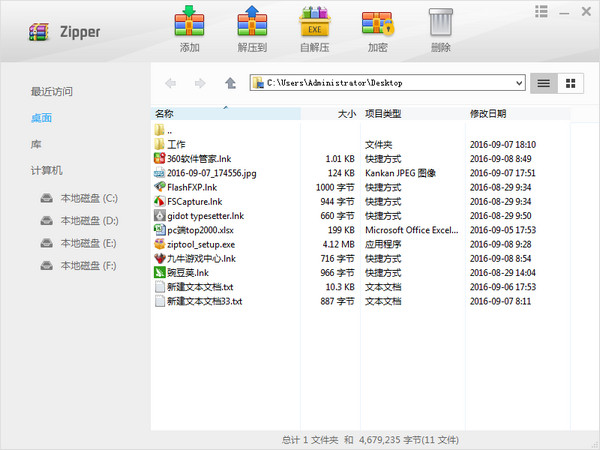Image resolution: width=600 pixels, height=450 pixels.
Task: Open the title bar menu dropdown
Action: pos(541,11)
